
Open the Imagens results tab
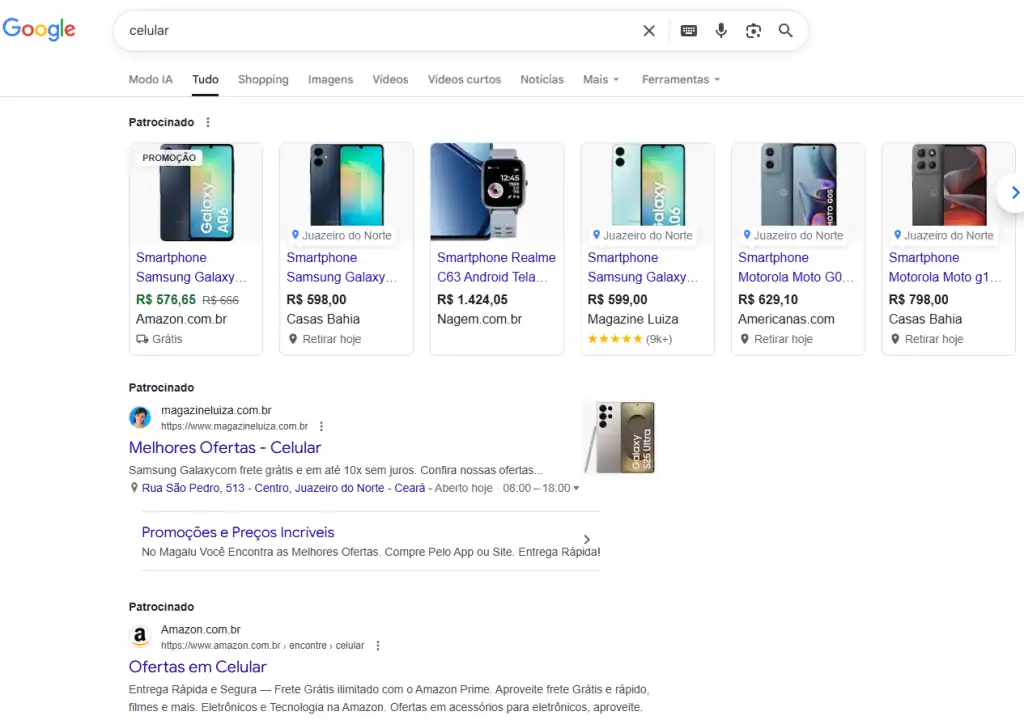(x=330, y=79)
